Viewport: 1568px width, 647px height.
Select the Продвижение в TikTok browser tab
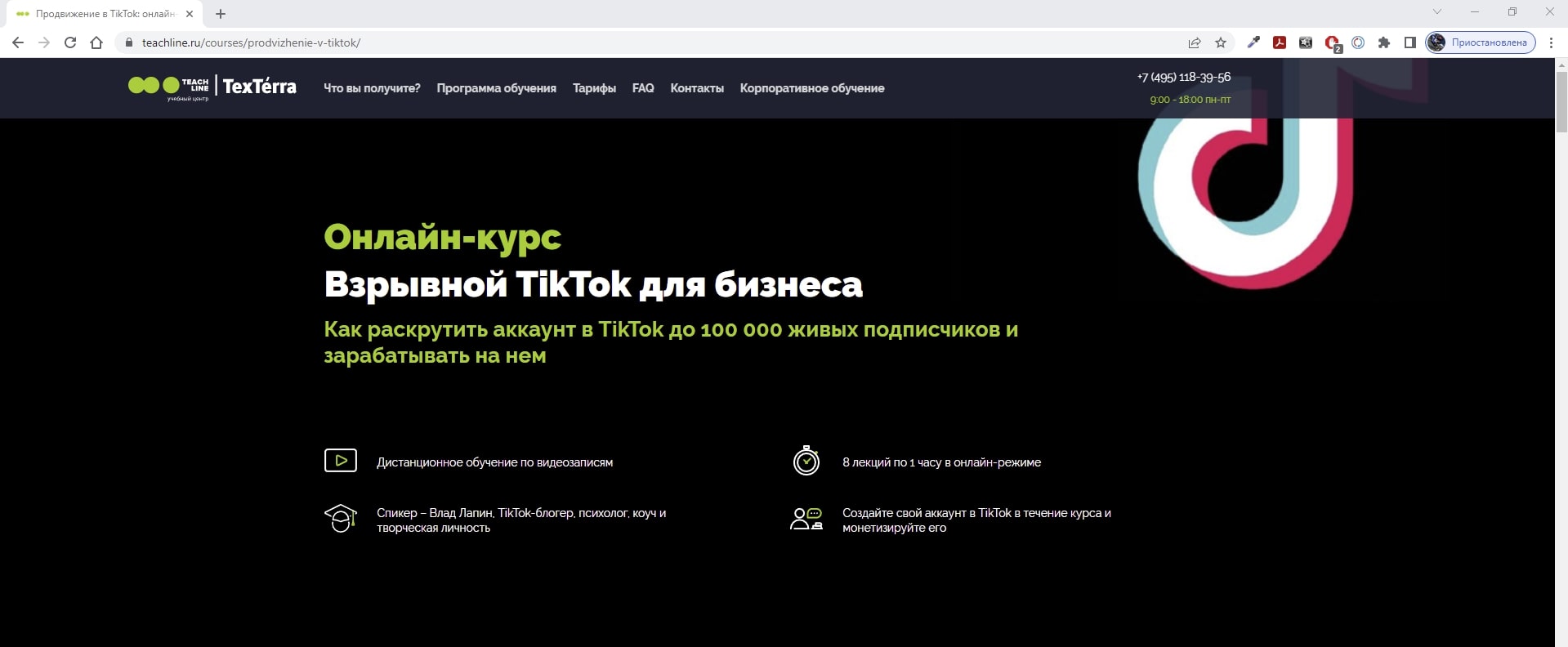[x=103, y=14]
